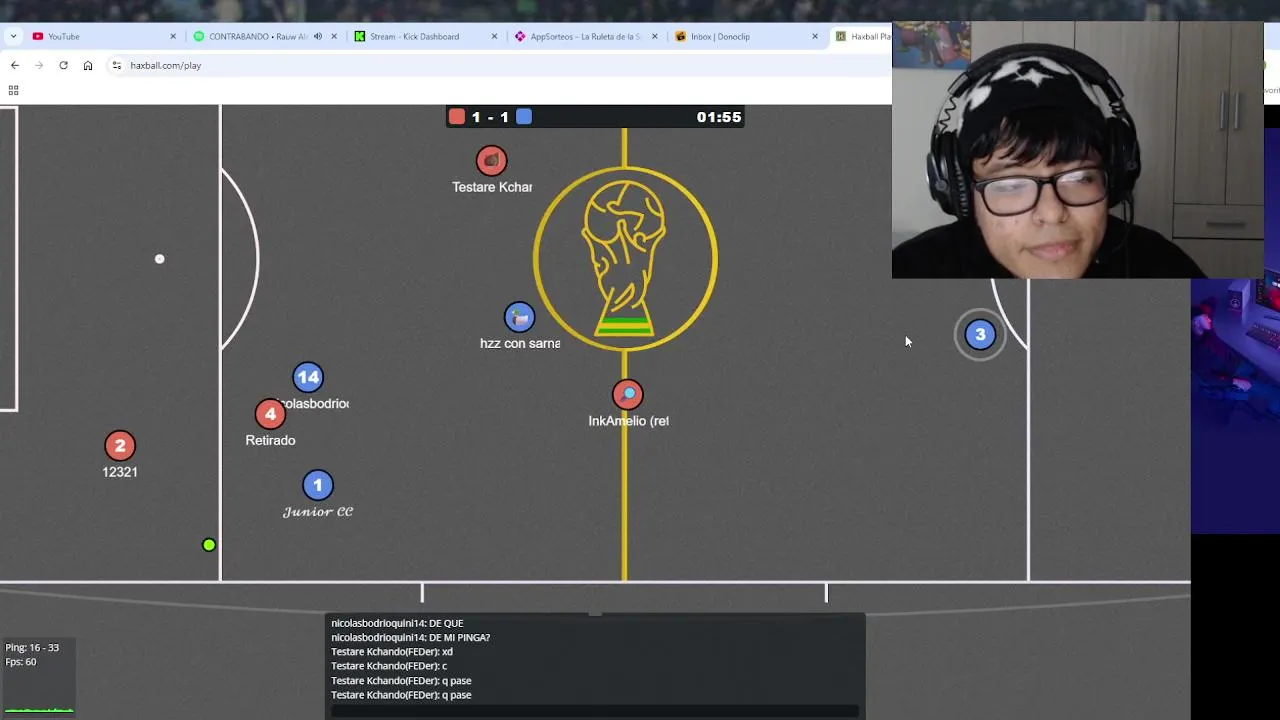Click the hzz con sarna blue player
Viewport: 1280px width, 720px height.
coord(519,317)
